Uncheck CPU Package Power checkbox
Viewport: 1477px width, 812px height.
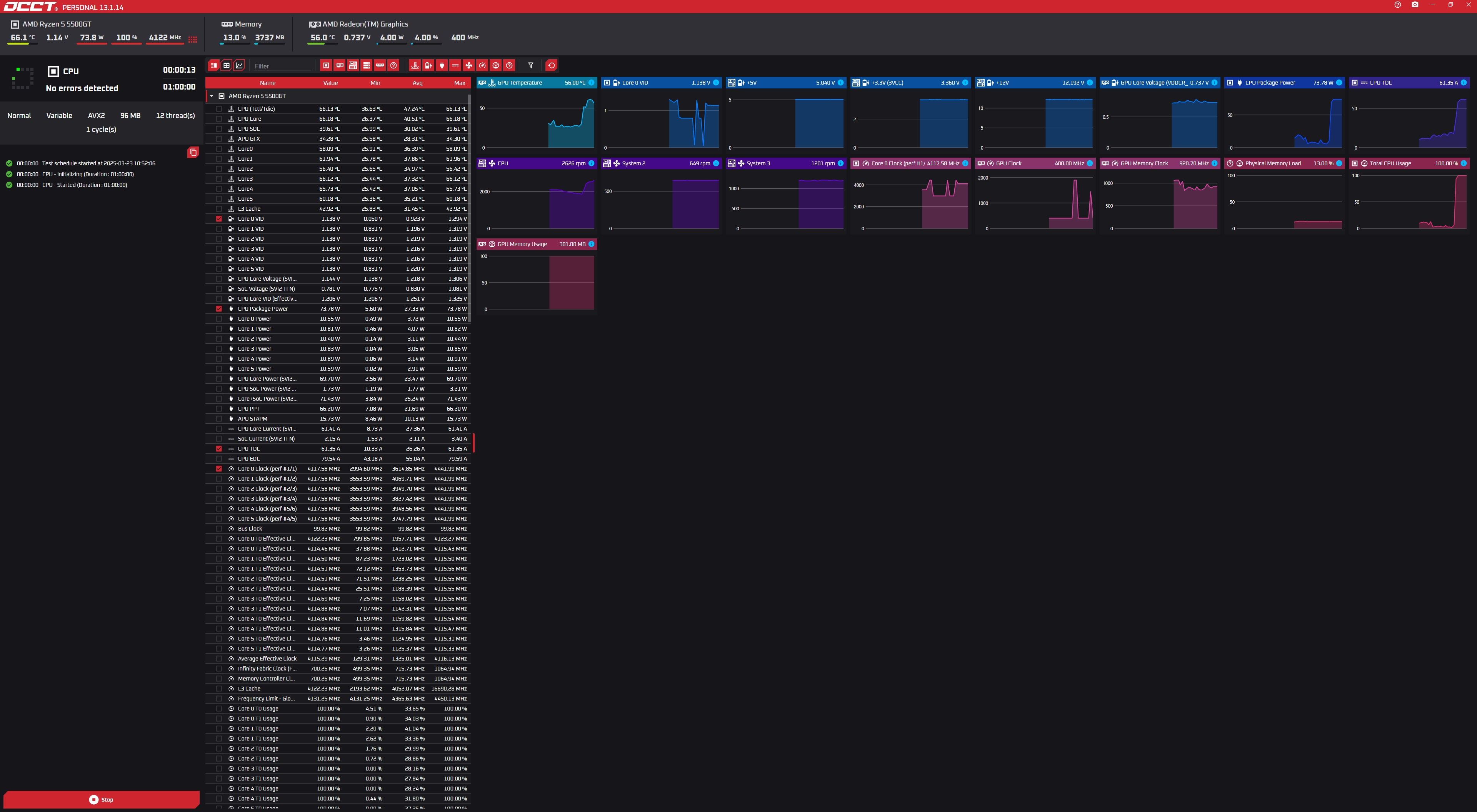tap(219, 309)
